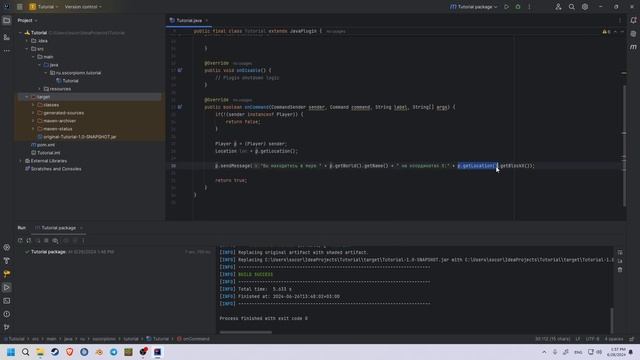Open the main menu hamburger icon
The height and width of the screenshot is (360, 640).
click(x=20, y=7)
